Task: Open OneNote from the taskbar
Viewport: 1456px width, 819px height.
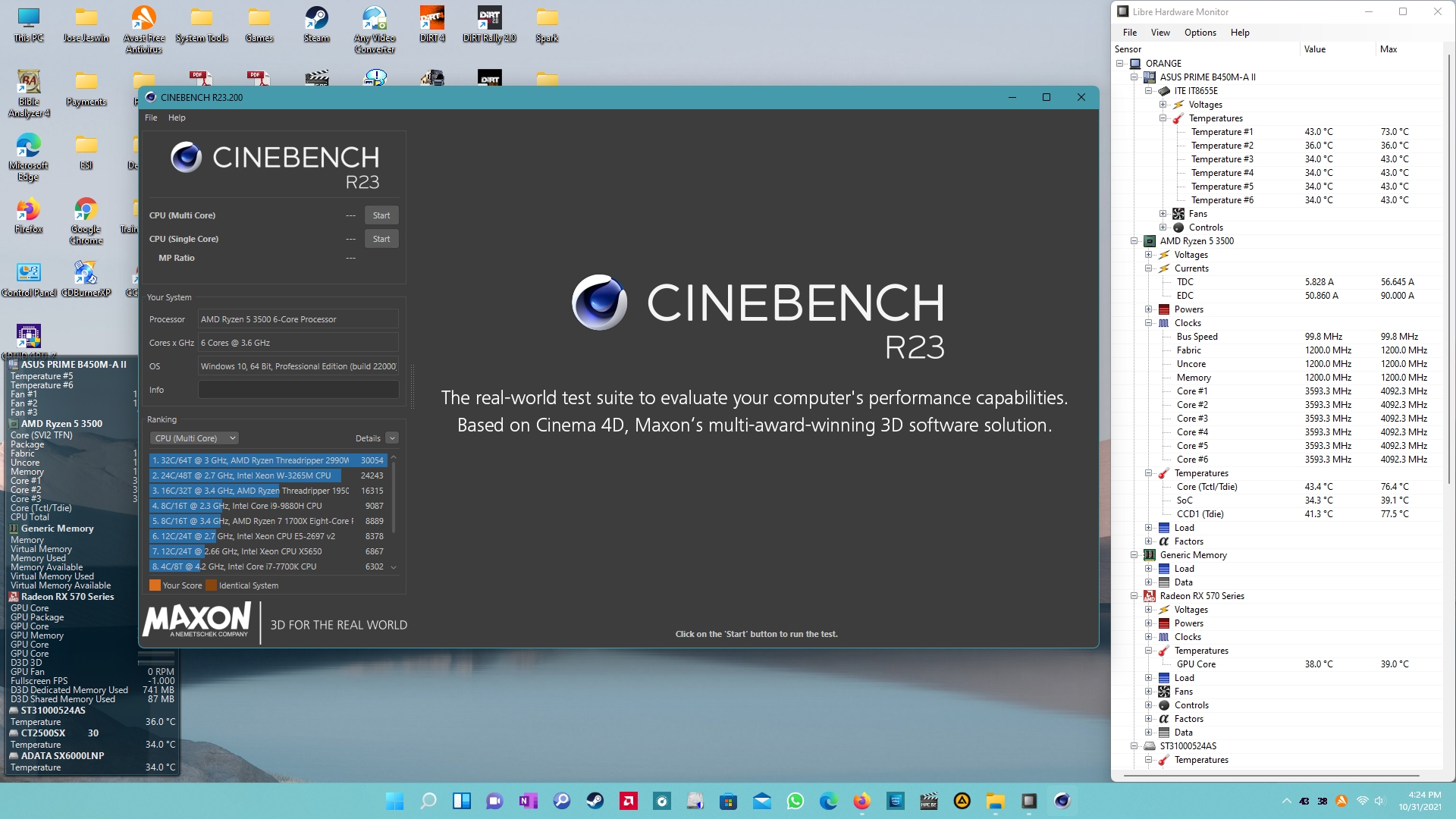Action: click(x=528, y=801)
